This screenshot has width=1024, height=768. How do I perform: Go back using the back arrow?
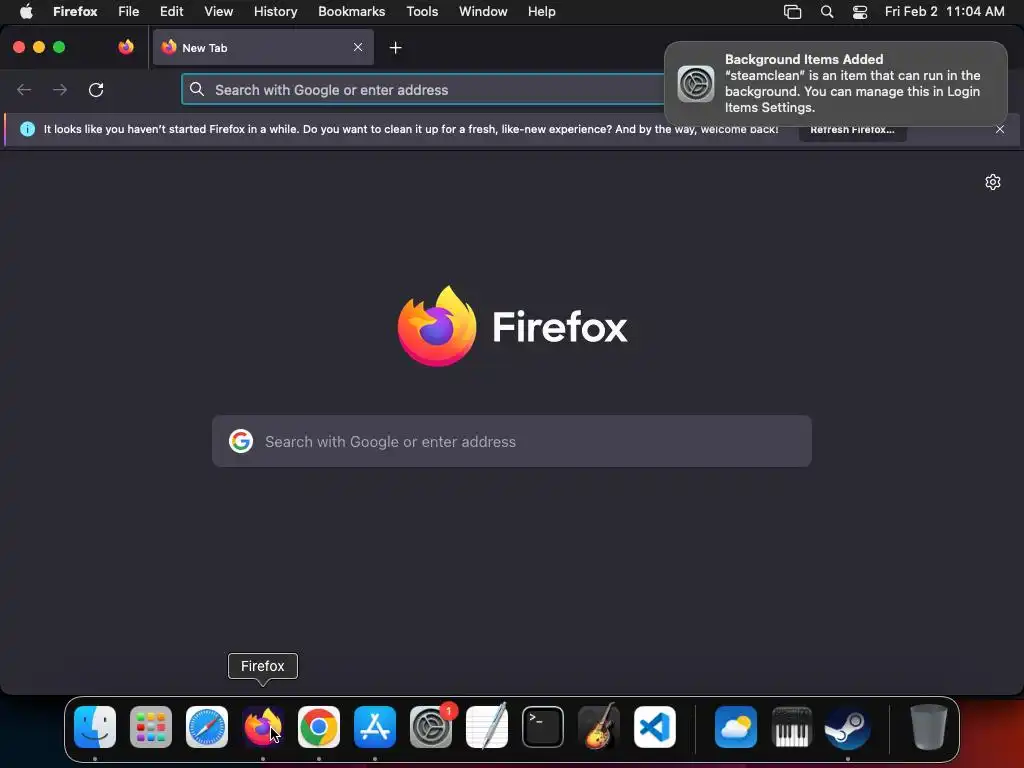[24, 90]
